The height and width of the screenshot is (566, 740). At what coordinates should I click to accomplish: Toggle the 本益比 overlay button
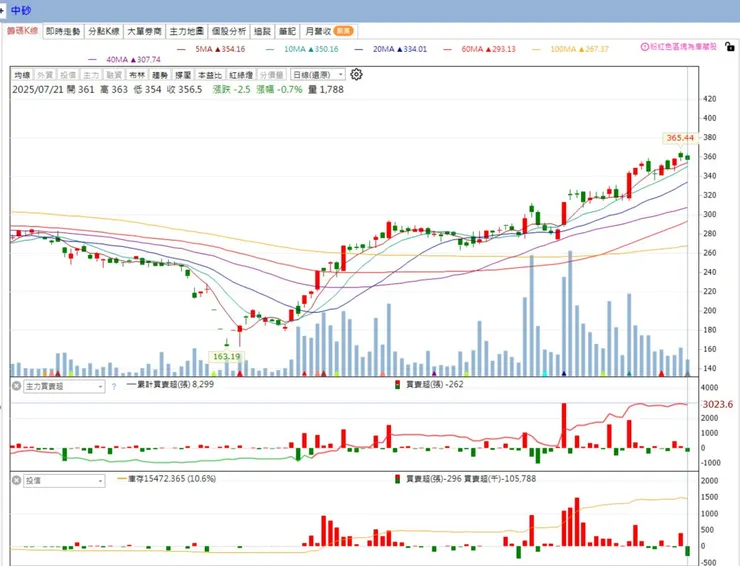(x=210, y=75)
